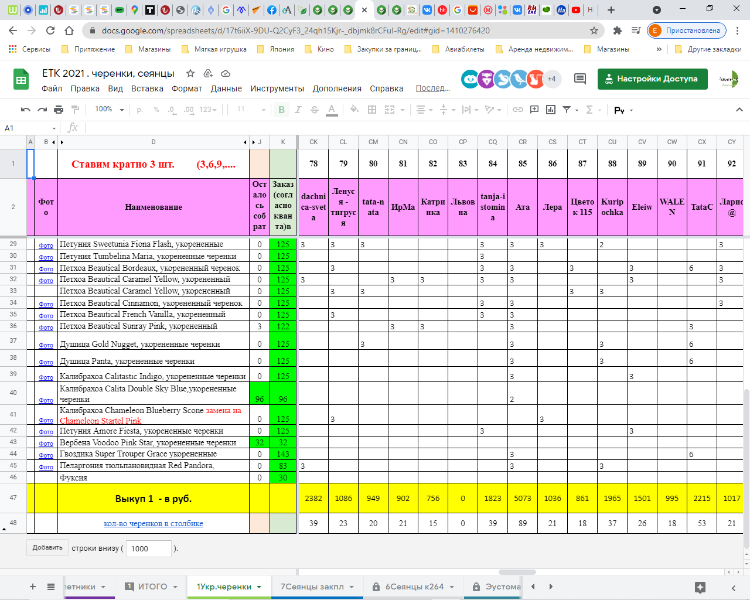Click the undo arrow in the toolbar
This screenshot has height=600, width=750.
pos(24,109)
